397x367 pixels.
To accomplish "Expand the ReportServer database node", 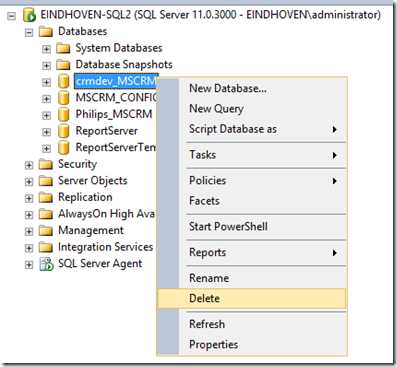I will [x=46, y=132].
